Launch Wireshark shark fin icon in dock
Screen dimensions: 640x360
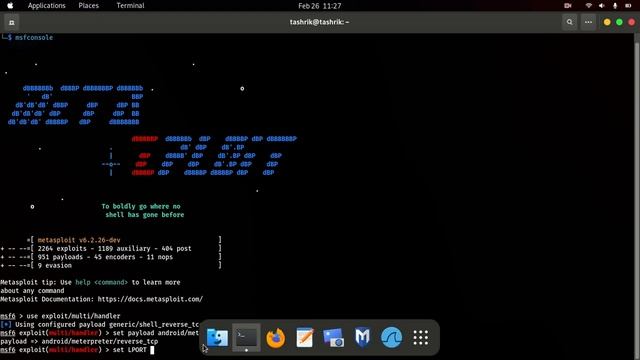coord(391,338)
